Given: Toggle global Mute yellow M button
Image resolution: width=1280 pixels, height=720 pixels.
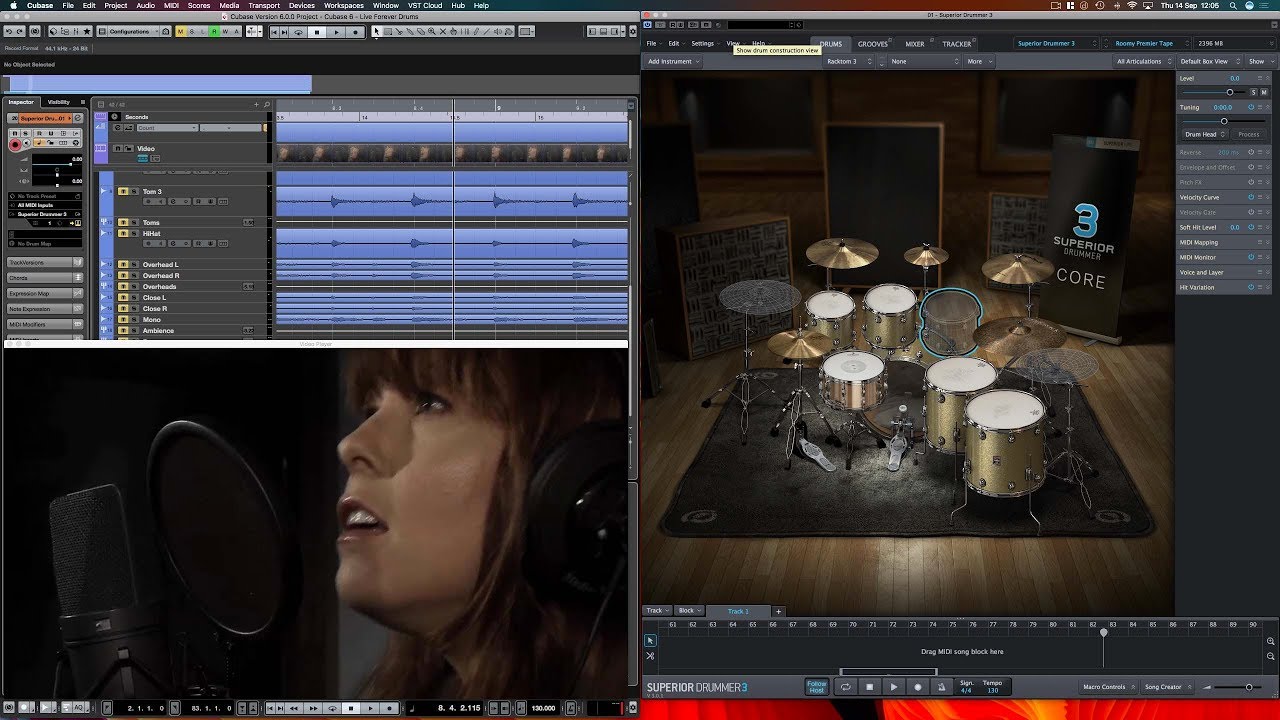Looking at the screenshot, I should click(180, 32).
